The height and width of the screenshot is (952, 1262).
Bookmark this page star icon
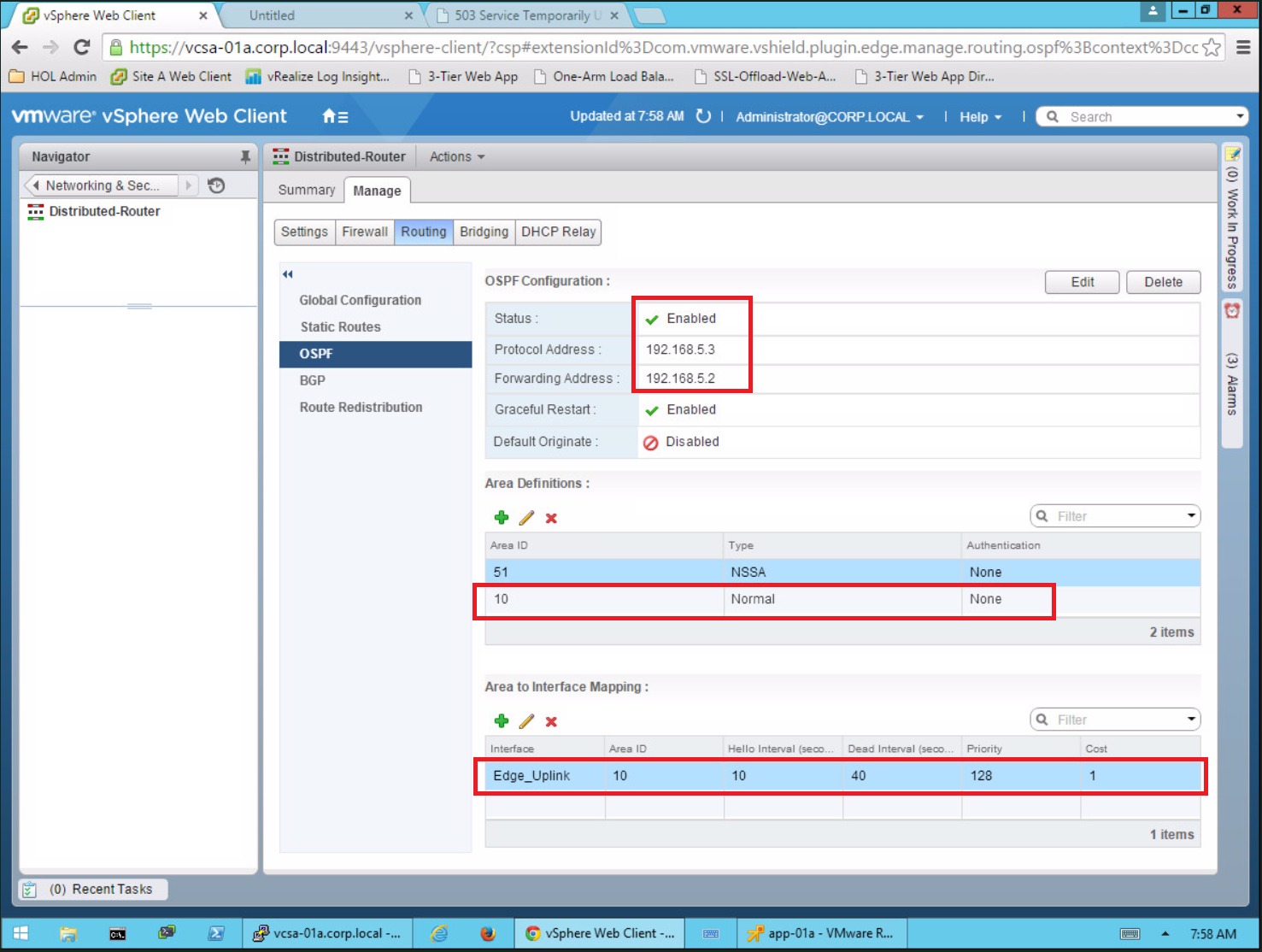point(1212,48)
